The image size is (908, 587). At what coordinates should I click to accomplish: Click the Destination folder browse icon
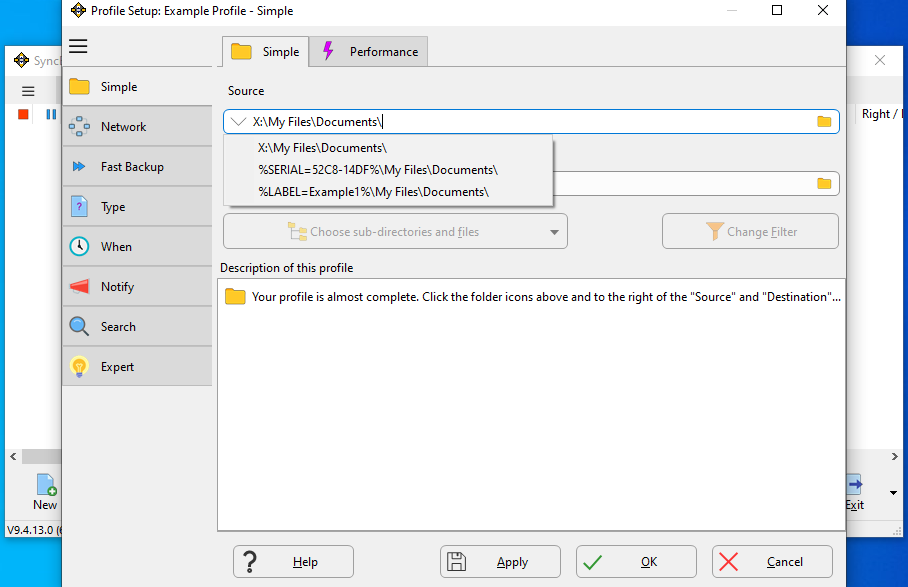(824, 184)
